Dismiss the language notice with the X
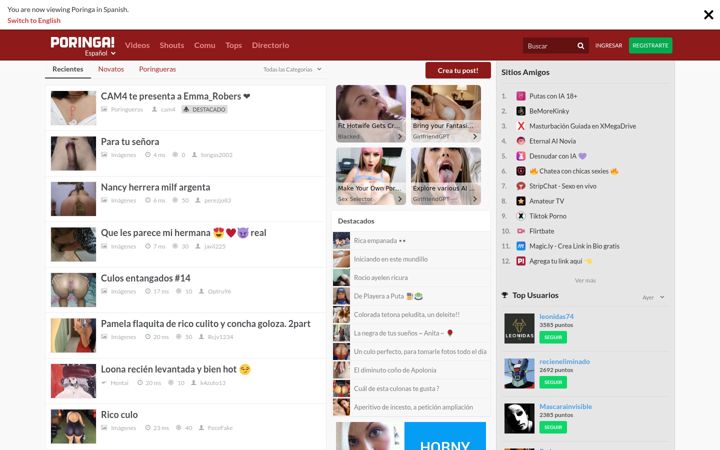The image size is (720, 450). click(708, 15)
